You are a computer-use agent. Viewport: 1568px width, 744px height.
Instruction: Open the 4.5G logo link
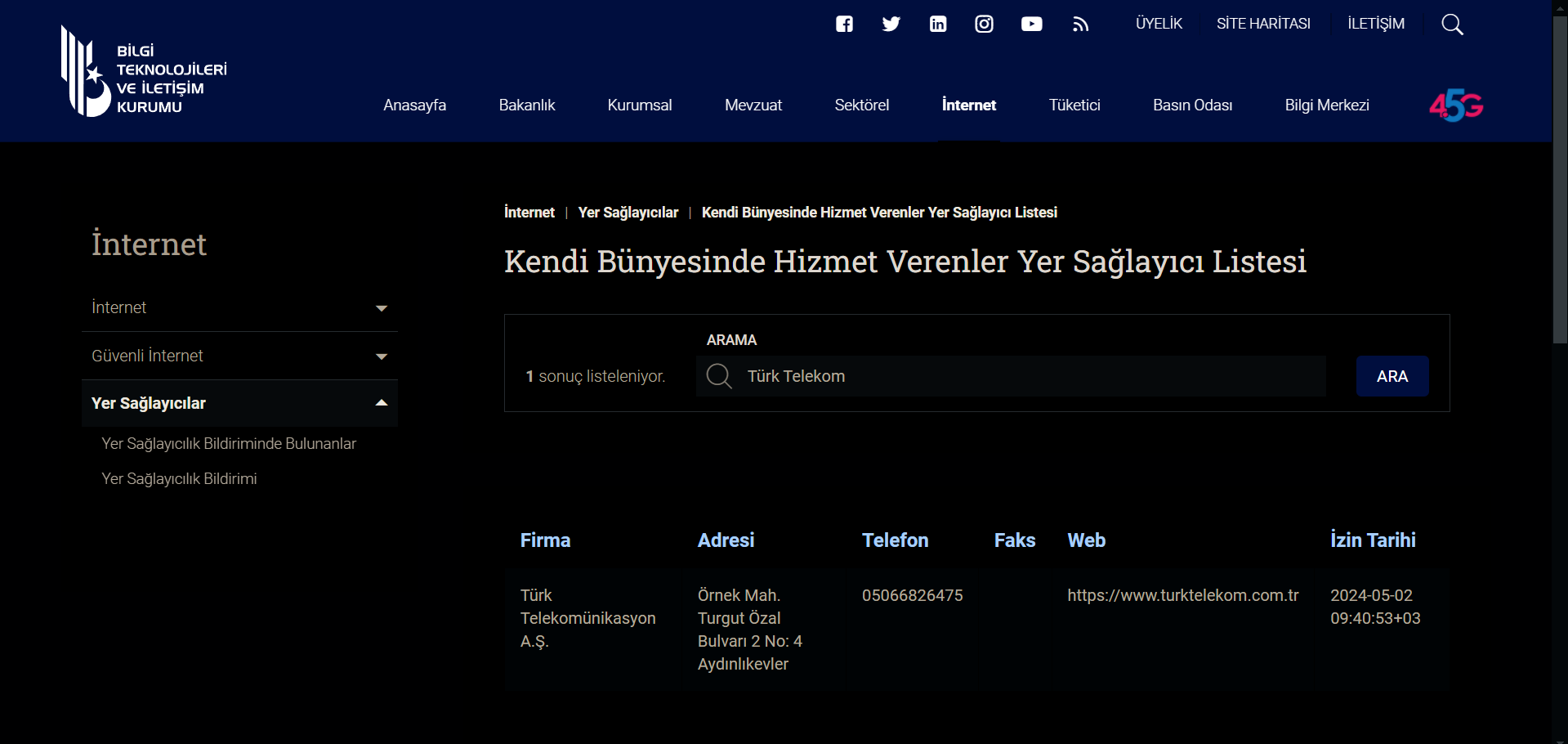pos(1456,105)
